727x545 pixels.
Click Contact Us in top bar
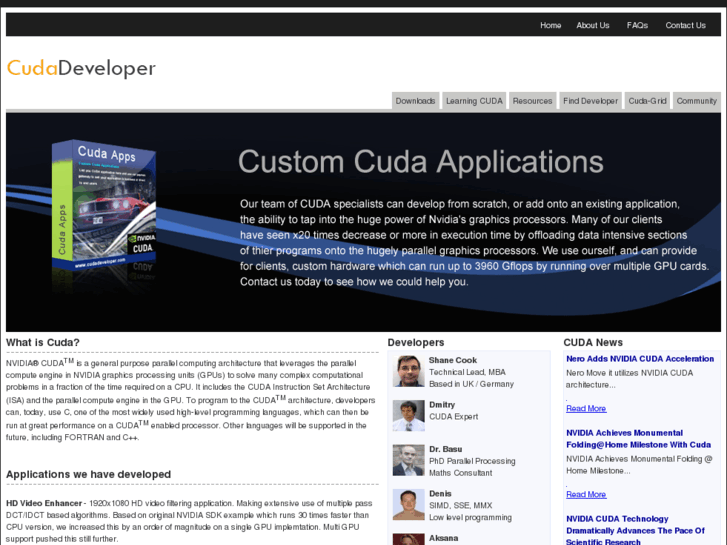pos(685,26)
